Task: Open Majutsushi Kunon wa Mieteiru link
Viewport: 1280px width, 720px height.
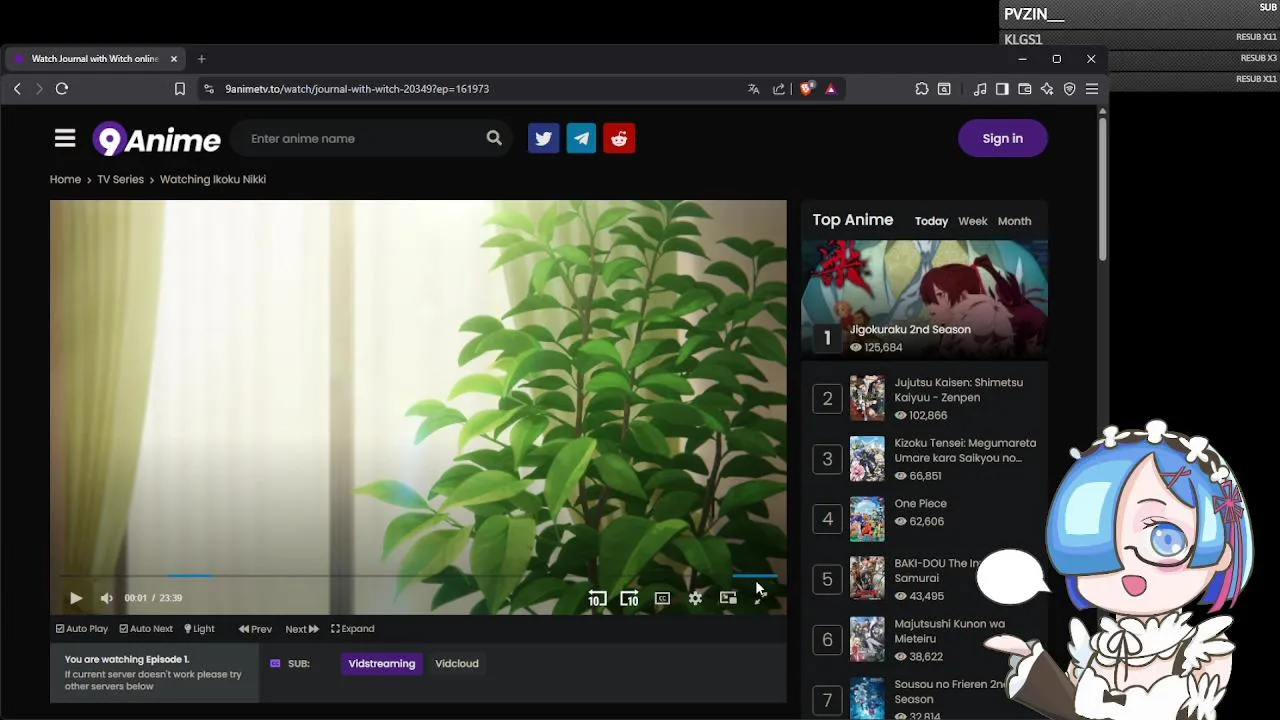Action: click(949, 631)
